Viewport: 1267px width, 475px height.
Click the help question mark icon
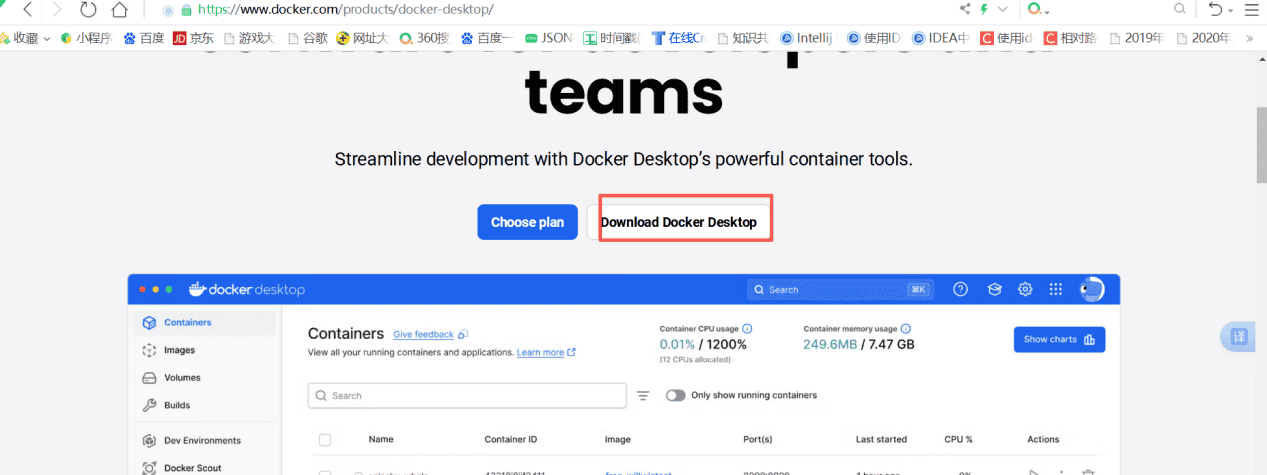point(960,290)
